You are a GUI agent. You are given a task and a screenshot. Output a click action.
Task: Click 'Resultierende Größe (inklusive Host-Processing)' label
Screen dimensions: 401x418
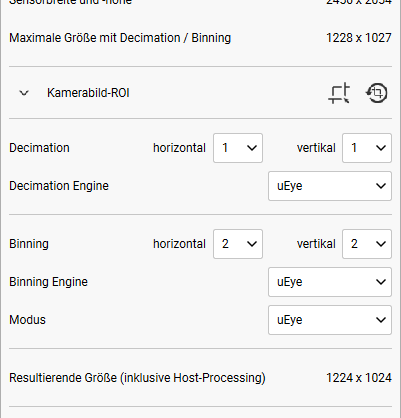tap(137, 378)
